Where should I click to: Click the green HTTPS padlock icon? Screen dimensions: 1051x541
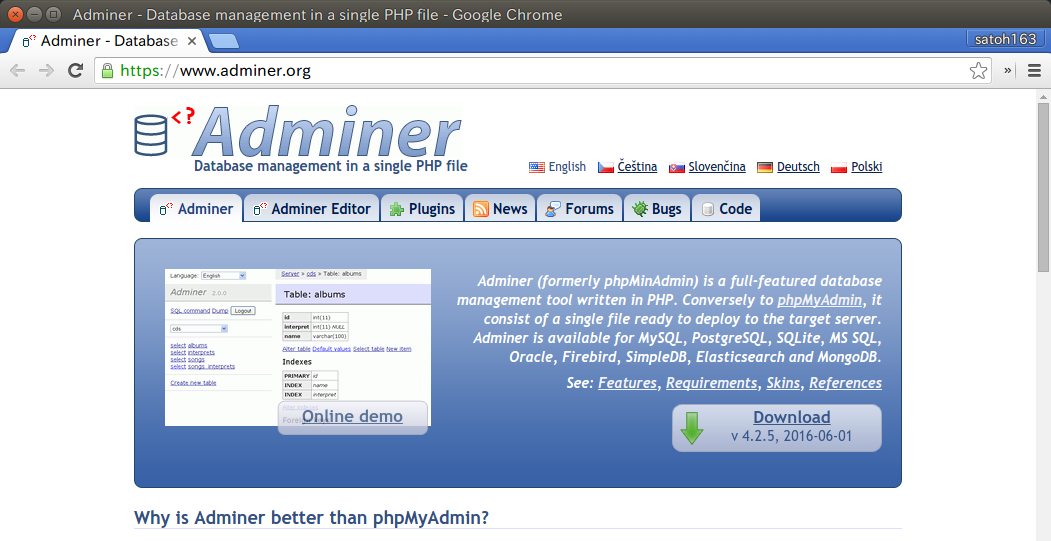[x=107, y=70]
